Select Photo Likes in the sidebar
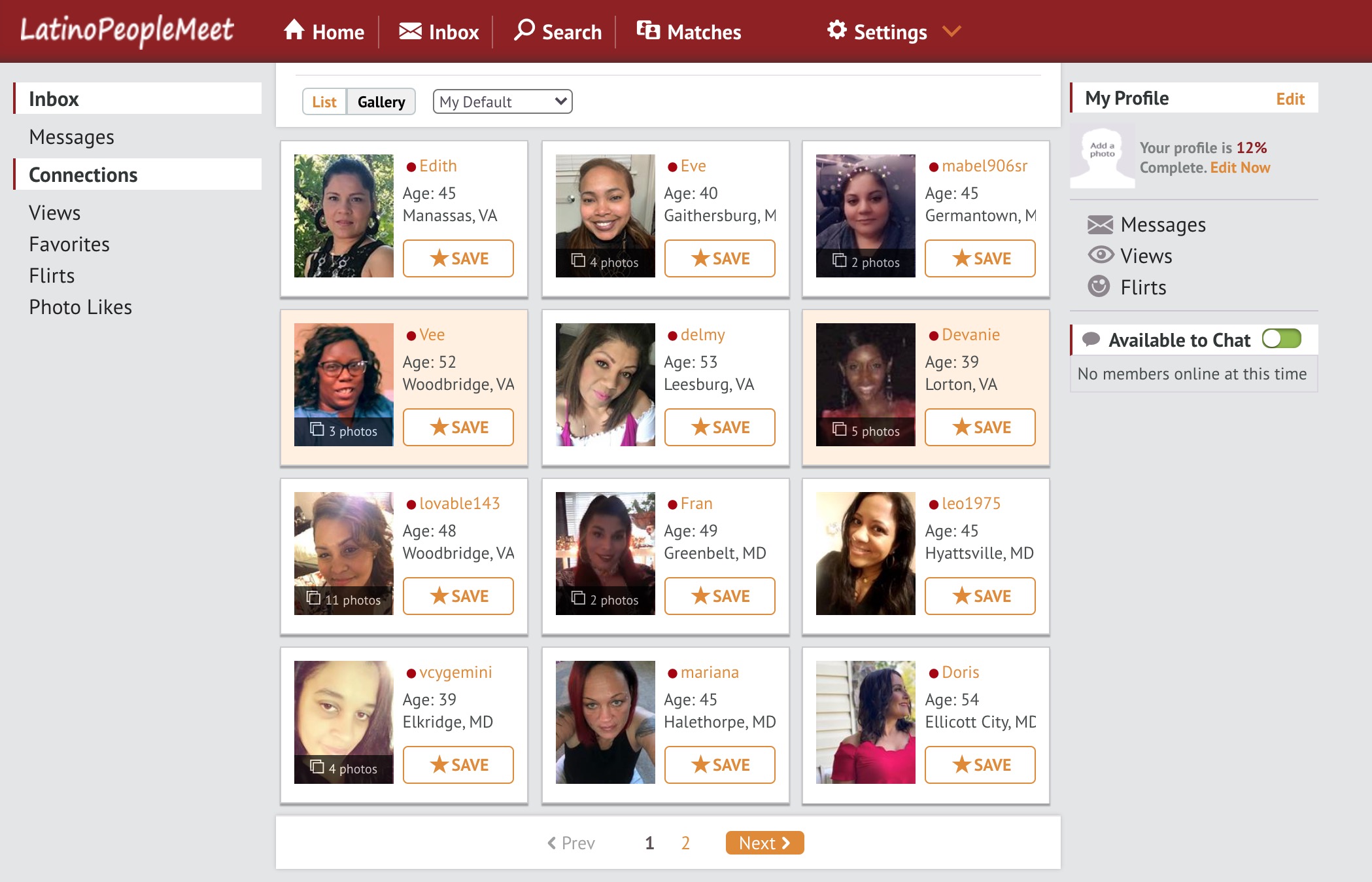 pyautogui.click(x=80, y=307)
